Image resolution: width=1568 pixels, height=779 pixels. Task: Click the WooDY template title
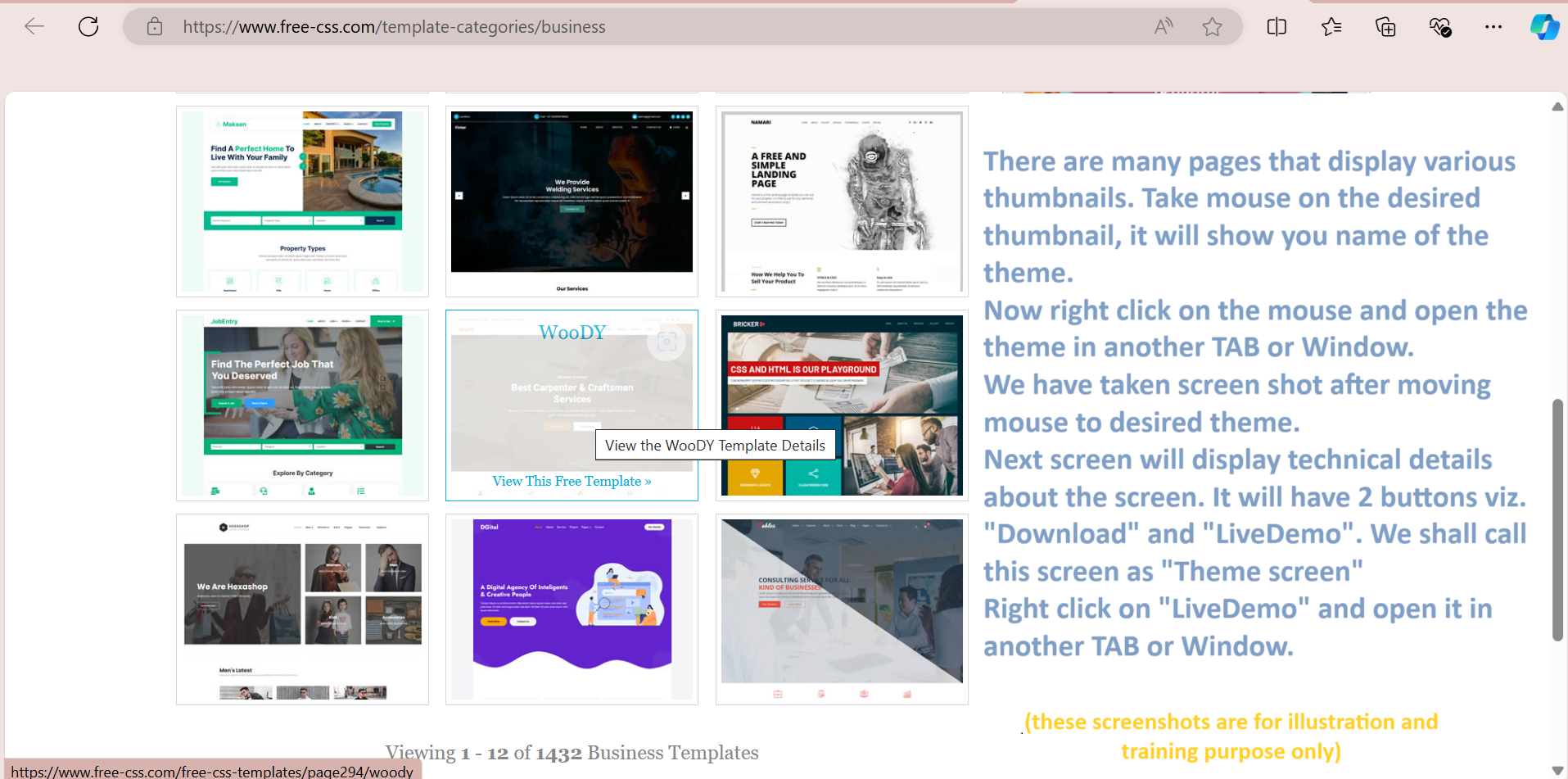point(572,333)
